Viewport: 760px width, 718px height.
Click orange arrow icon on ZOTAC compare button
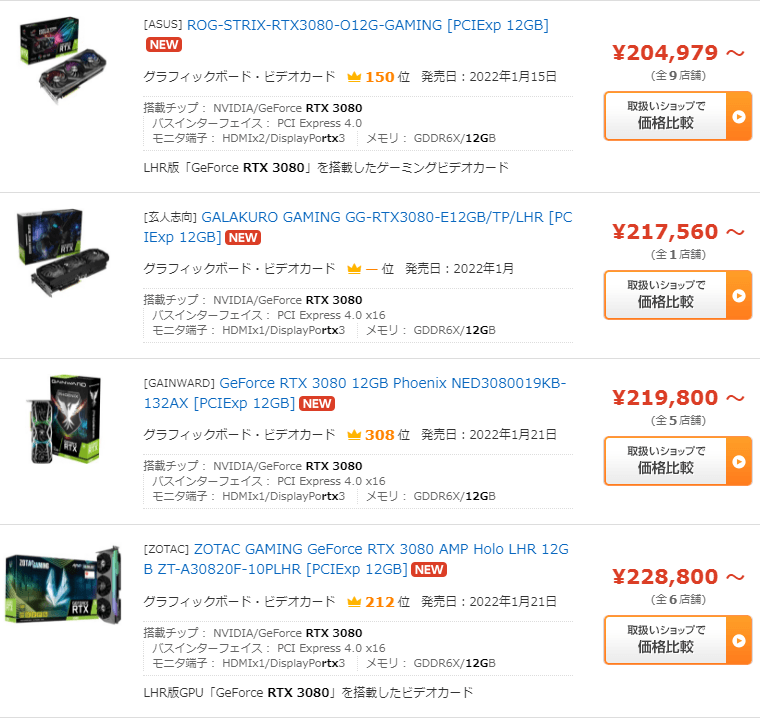point(739,640)
